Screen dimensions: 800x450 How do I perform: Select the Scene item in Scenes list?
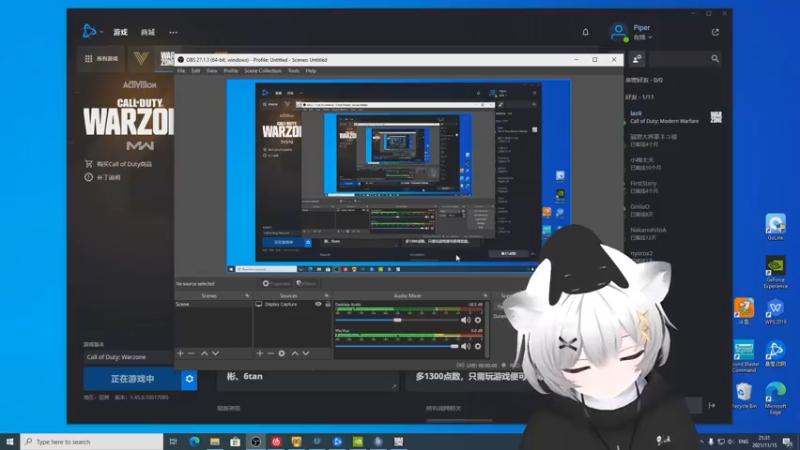click(x=213, y=304)
